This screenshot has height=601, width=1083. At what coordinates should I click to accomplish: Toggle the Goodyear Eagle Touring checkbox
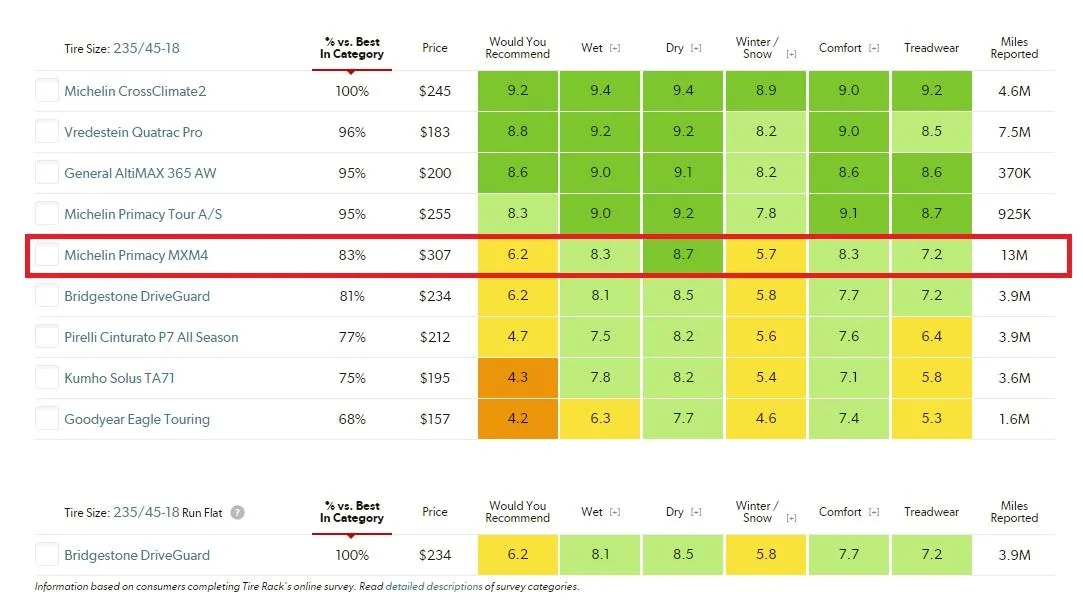[x=46, y=419]
